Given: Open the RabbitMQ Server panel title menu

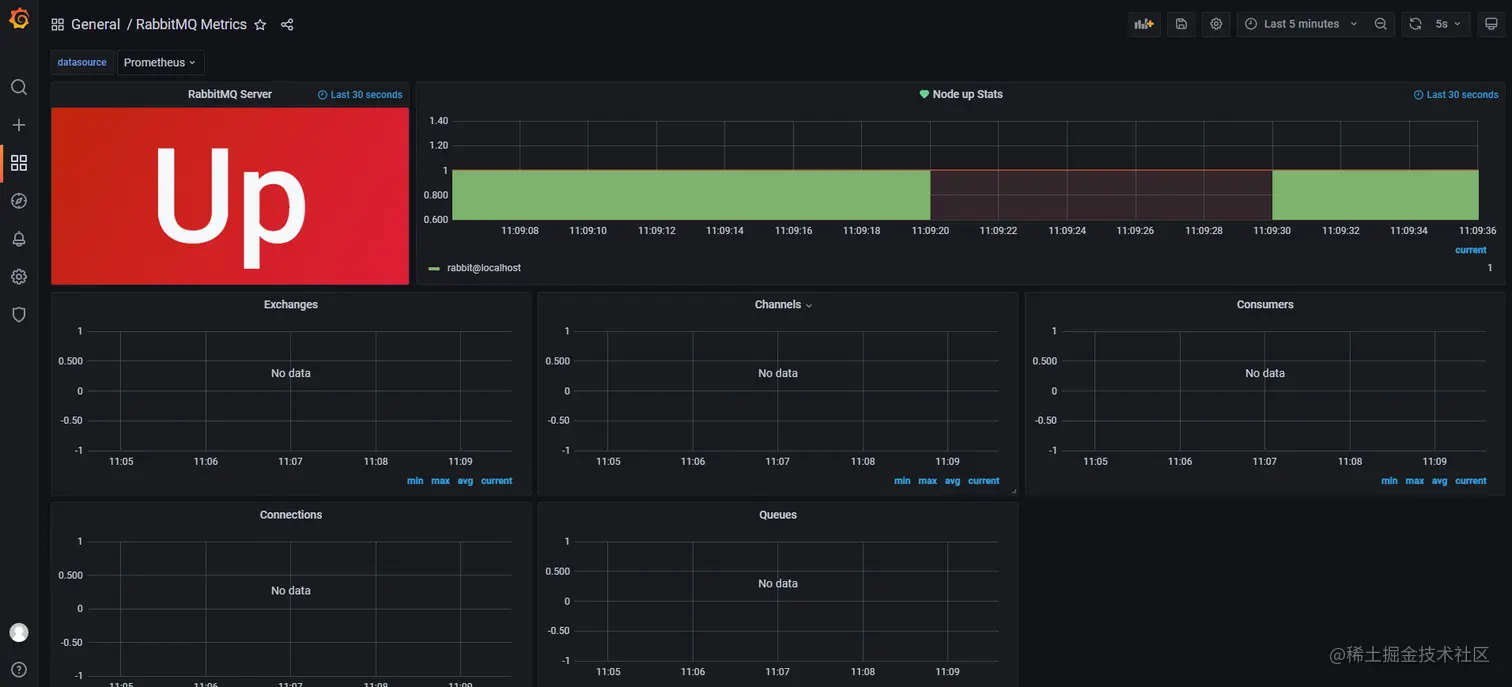Looking at the screenshot, I should 230,94.
